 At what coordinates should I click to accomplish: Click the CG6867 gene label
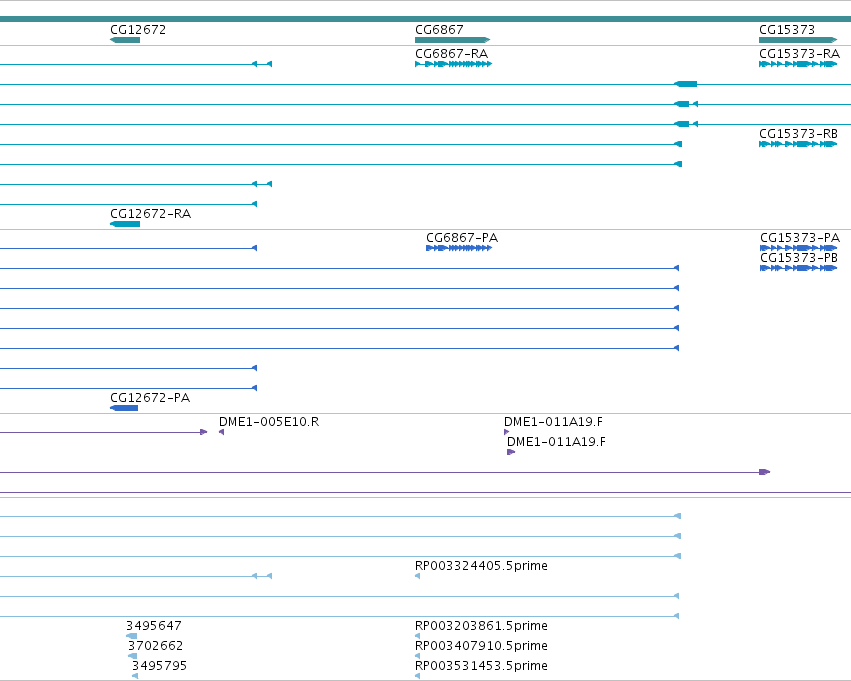(x=439, y=29)
